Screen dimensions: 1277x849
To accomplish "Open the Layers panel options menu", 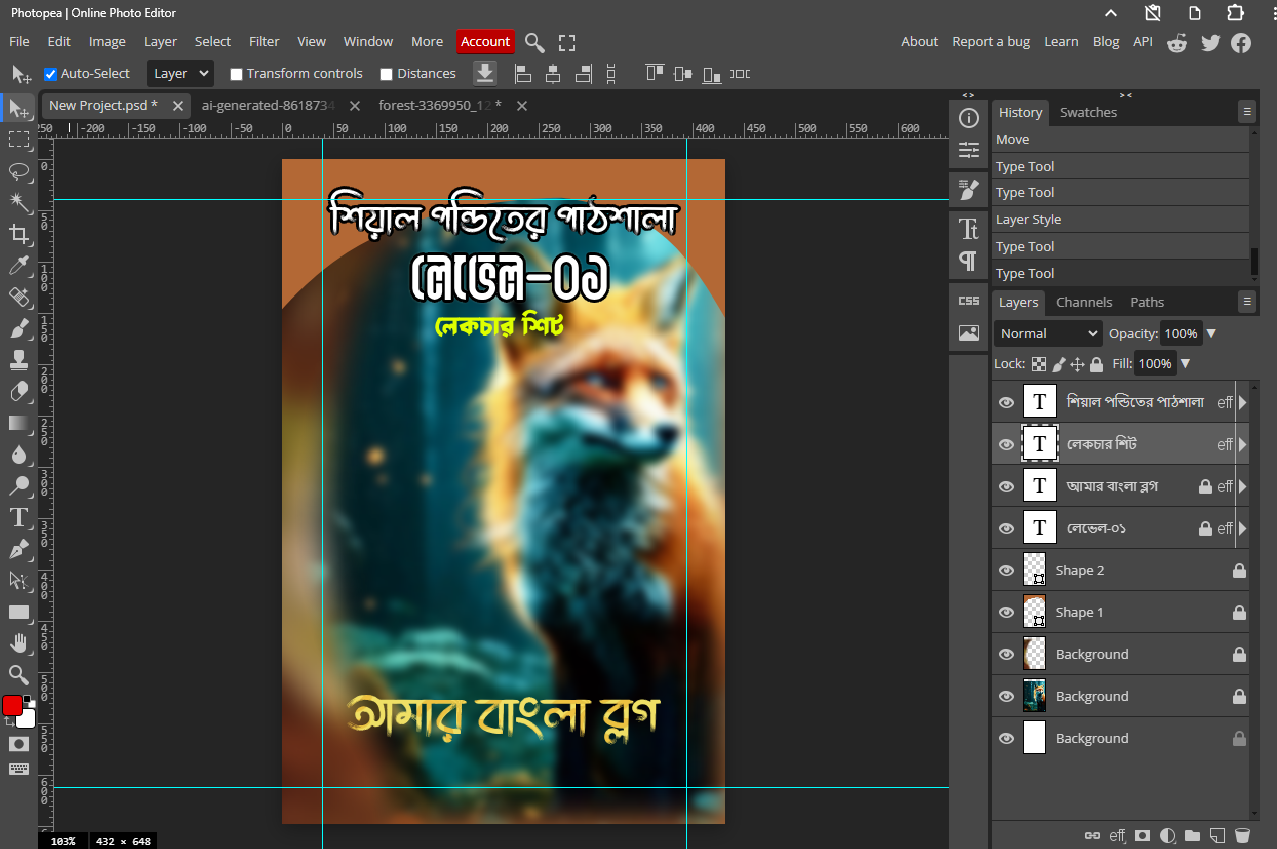I will (x=1246, y=301).
